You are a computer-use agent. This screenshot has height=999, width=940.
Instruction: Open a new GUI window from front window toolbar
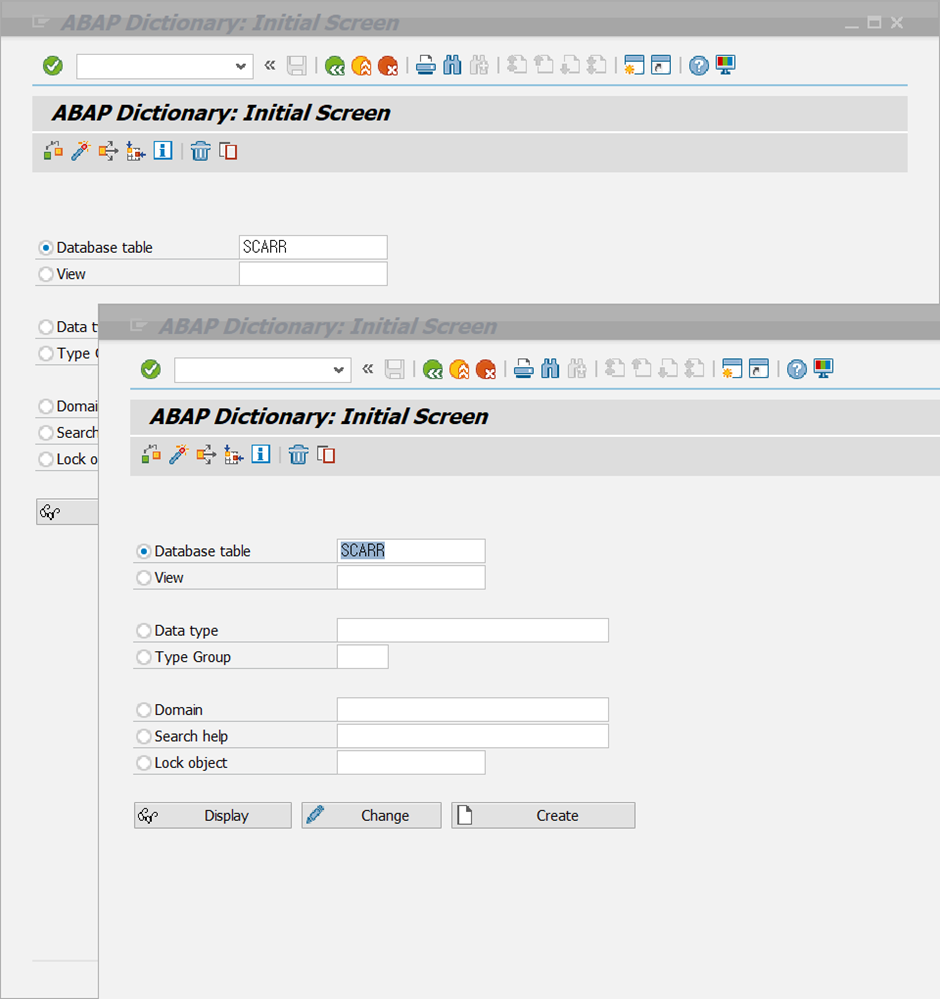[732, 369]
